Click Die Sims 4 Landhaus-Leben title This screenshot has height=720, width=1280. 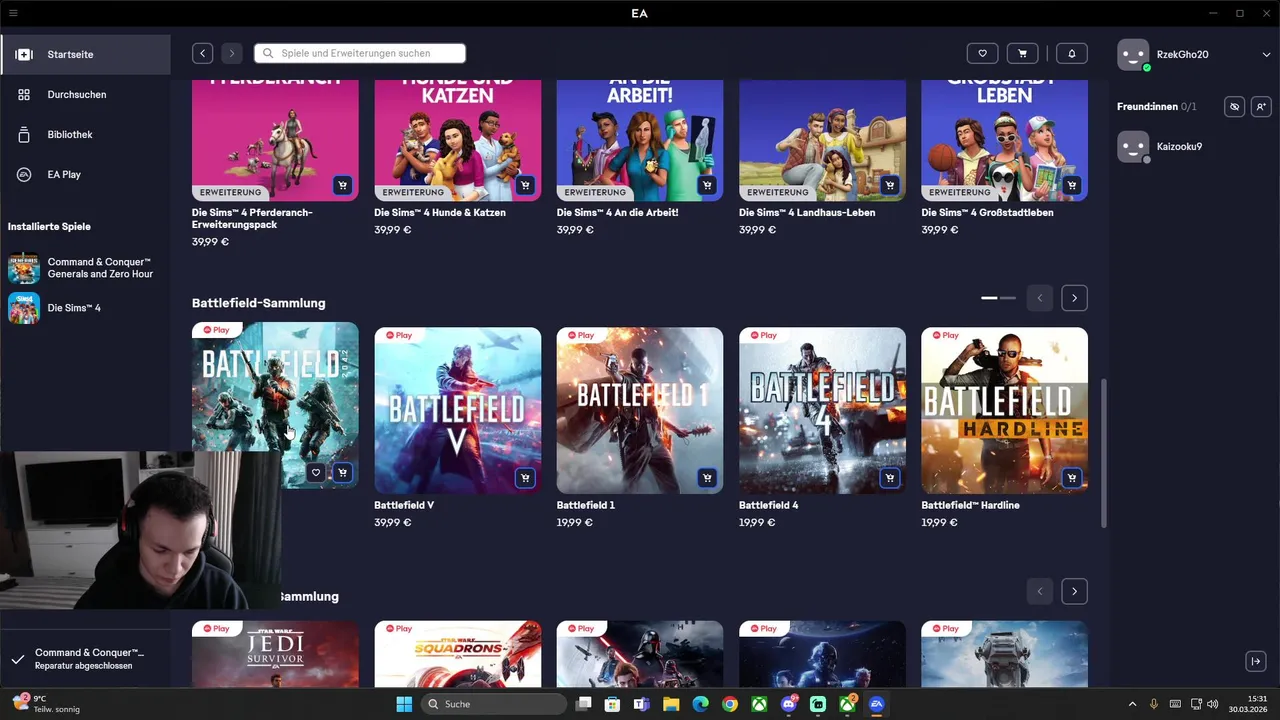click(x=807, y=213)
